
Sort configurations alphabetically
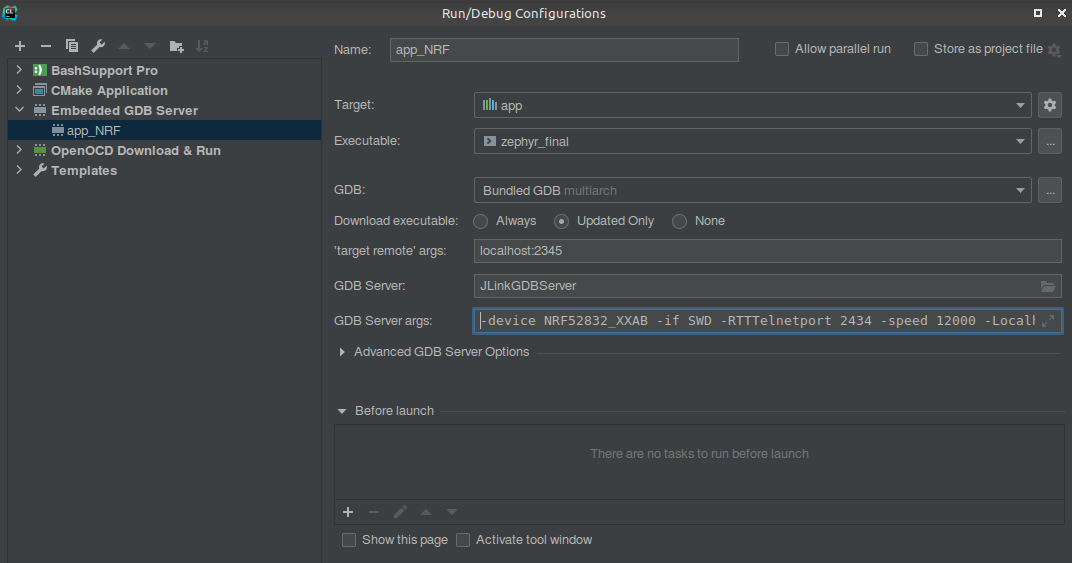click(x=202, y=46)
